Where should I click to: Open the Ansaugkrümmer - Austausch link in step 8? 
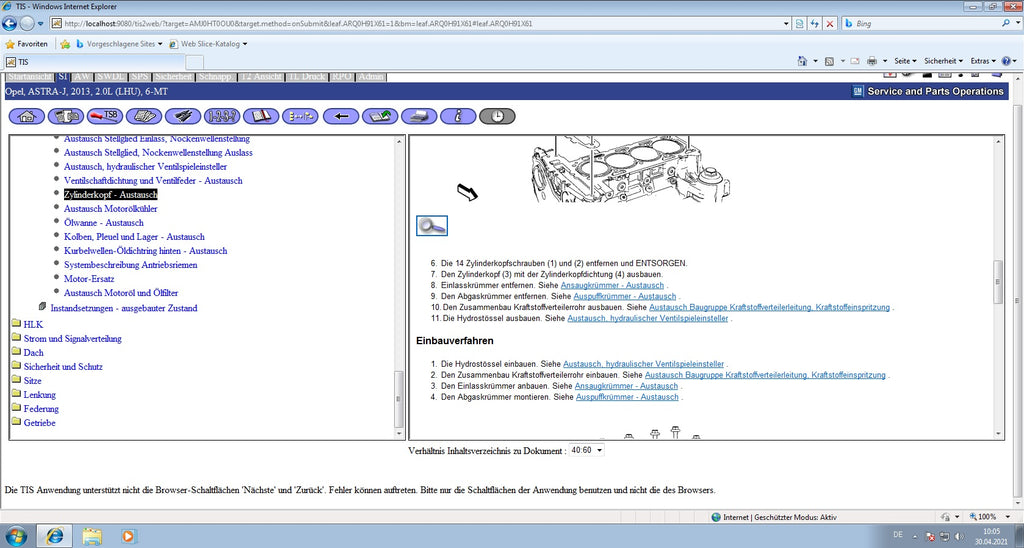coord(612,285)
